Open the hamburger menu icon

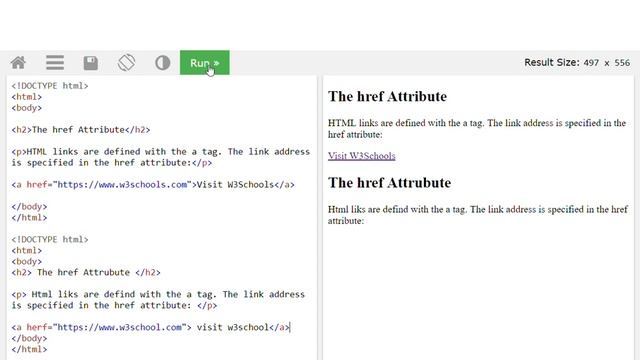tap(55, 63)
